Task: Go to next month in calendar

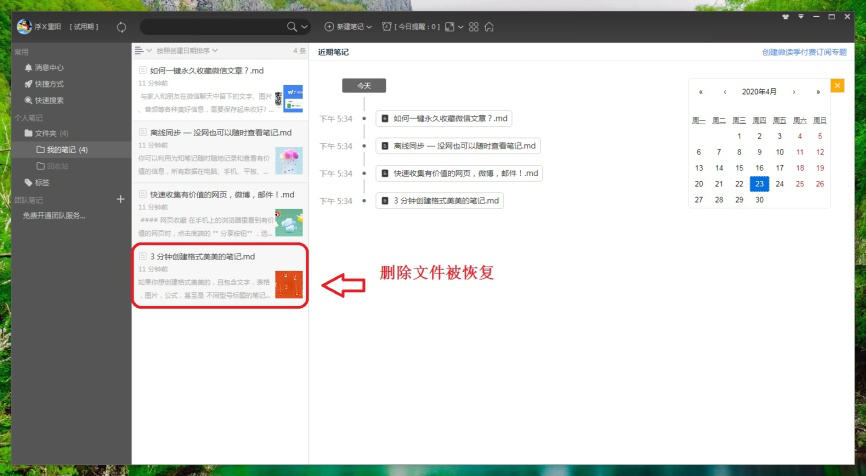Action: [794, 92]
